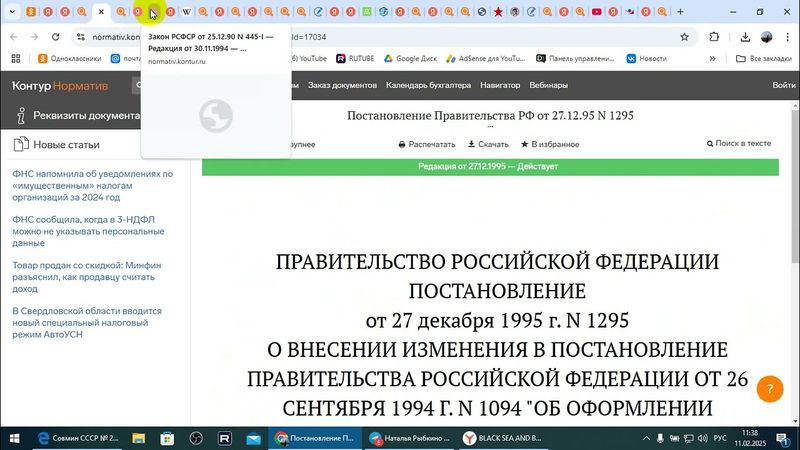Open the Все закладки folder
Screen dimensions: 800x450
click(x=764, y=59)
